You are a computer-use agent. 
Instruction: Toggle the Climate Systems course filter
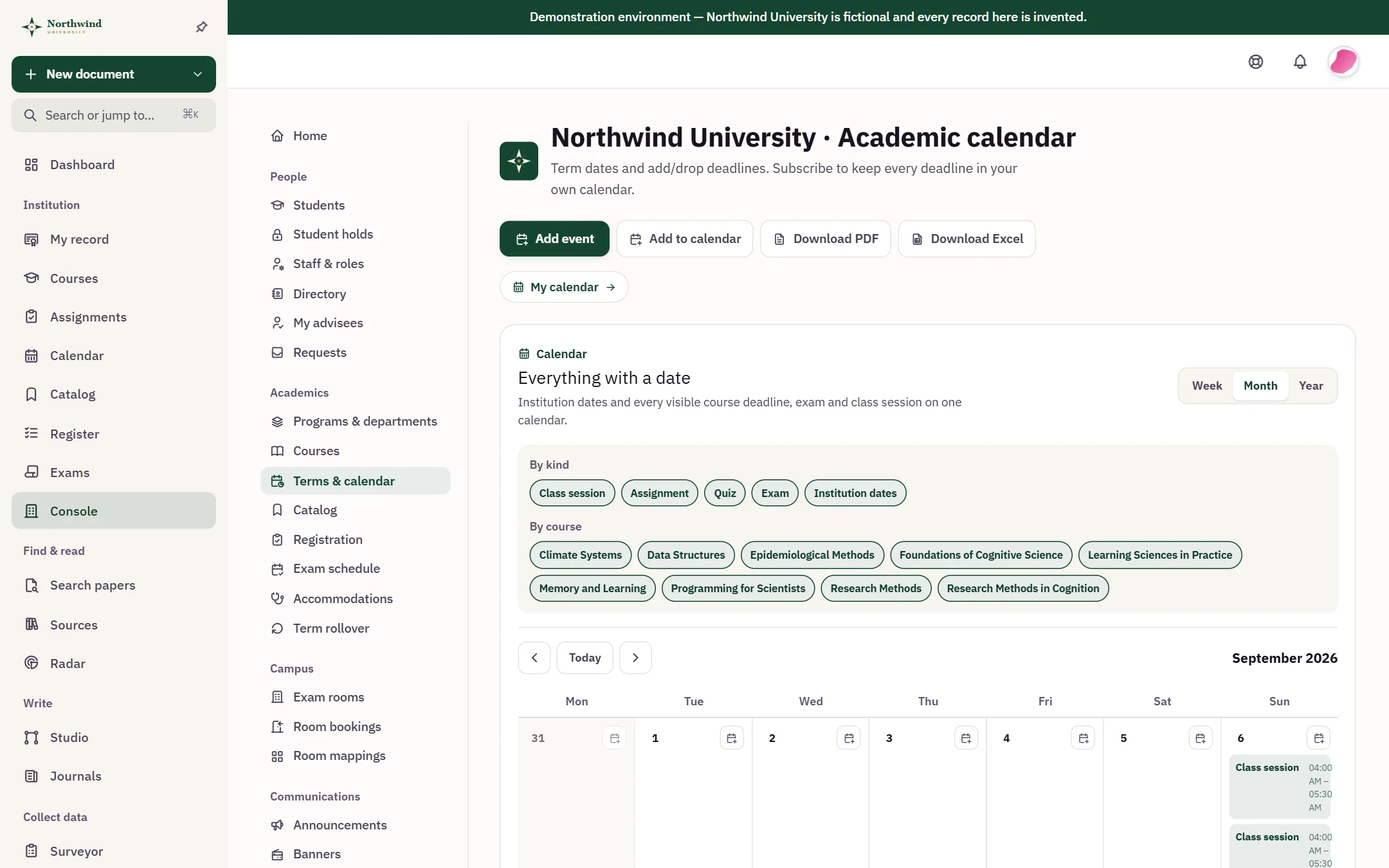[581, 555]
